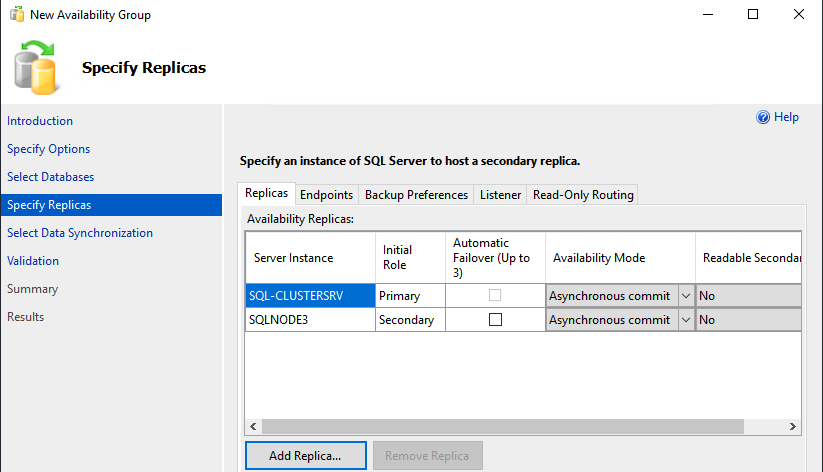Select the SQLNODE3 server instance cell
823x472 pixels.
click(x=310, y=320)
